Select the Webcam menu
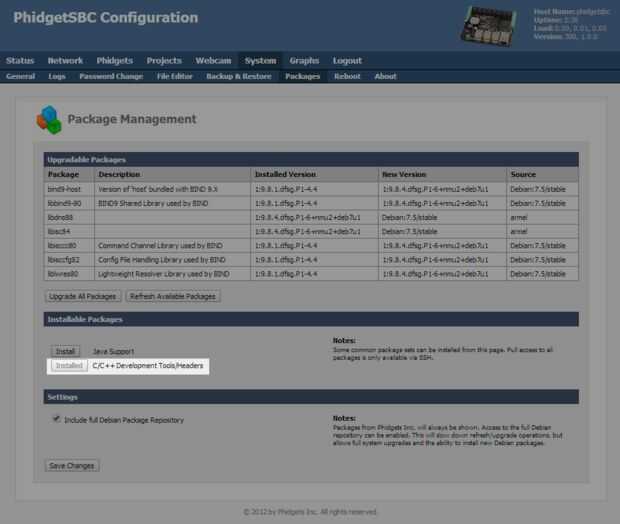 tap(213, 61)
